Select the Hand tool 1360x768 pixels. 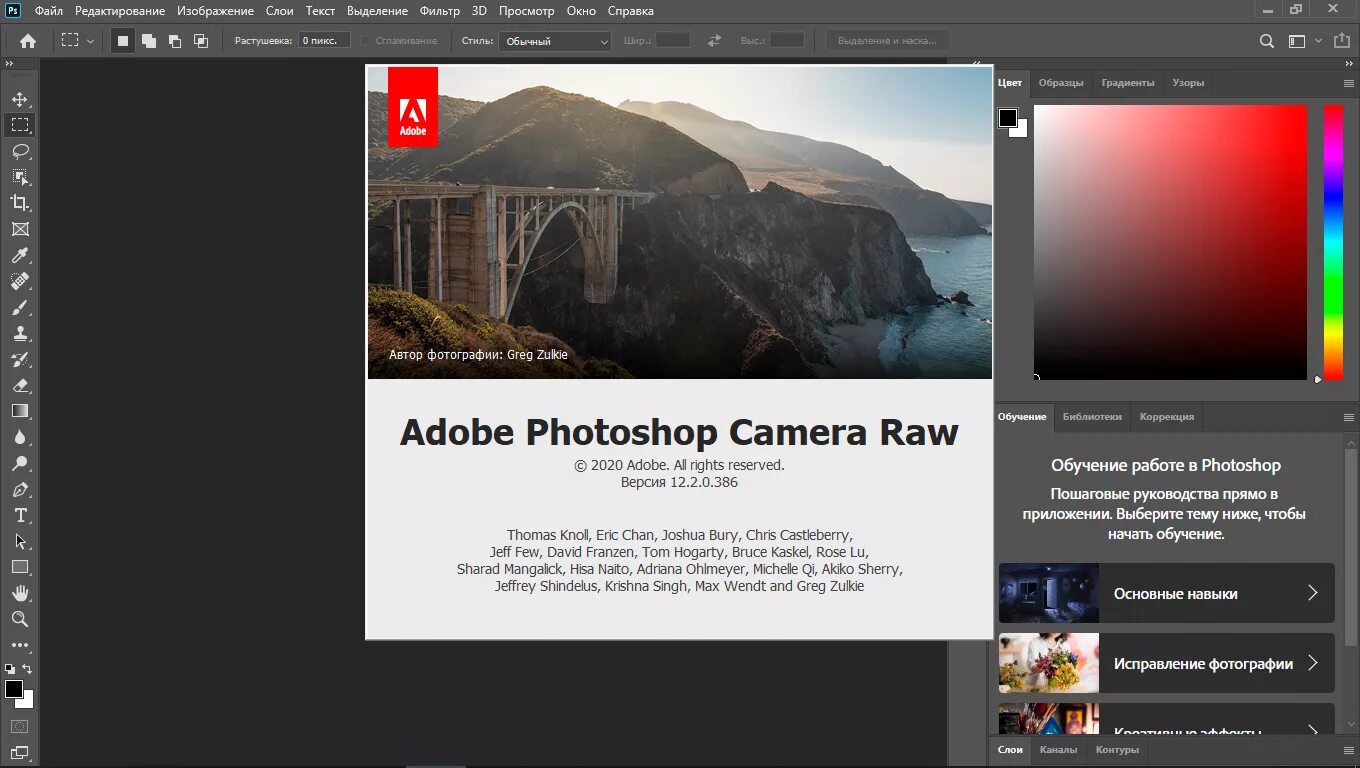(x=20, y=593)
